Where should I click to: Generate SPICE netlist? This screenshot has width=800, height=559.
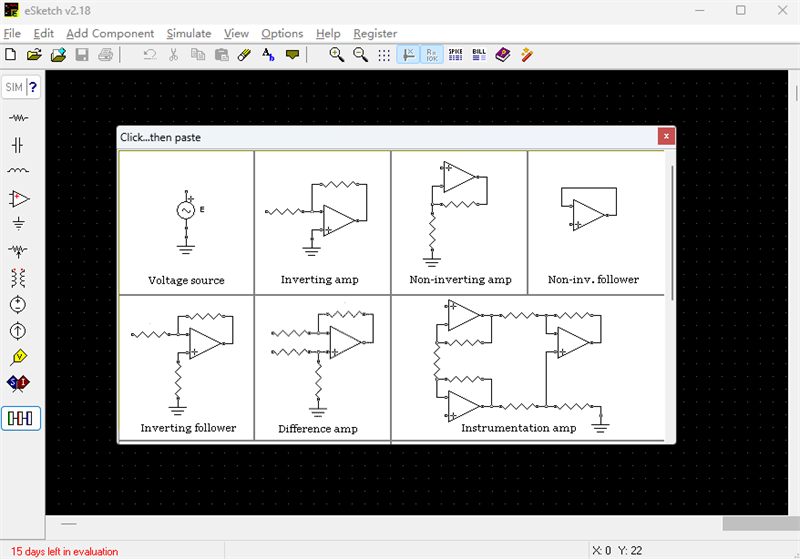455,55
